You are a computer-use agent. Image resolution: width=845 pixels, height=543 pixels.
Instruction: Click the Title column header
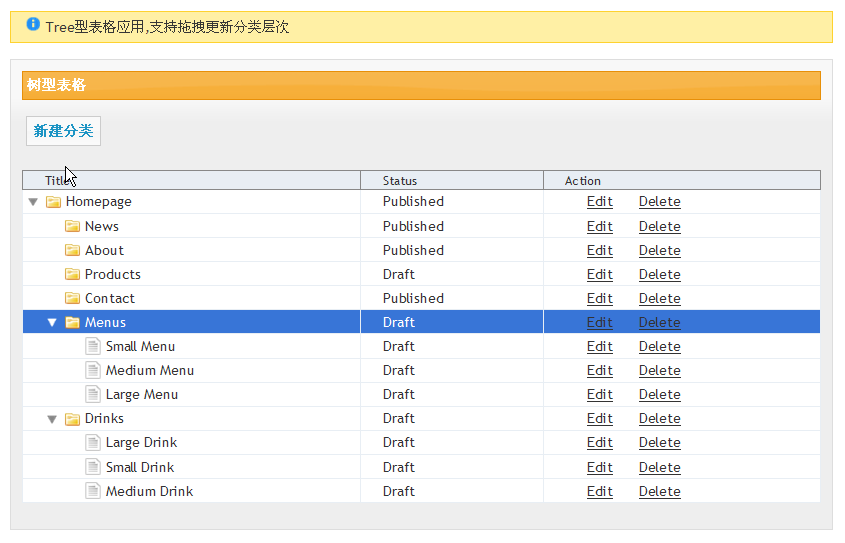(191, 180)
